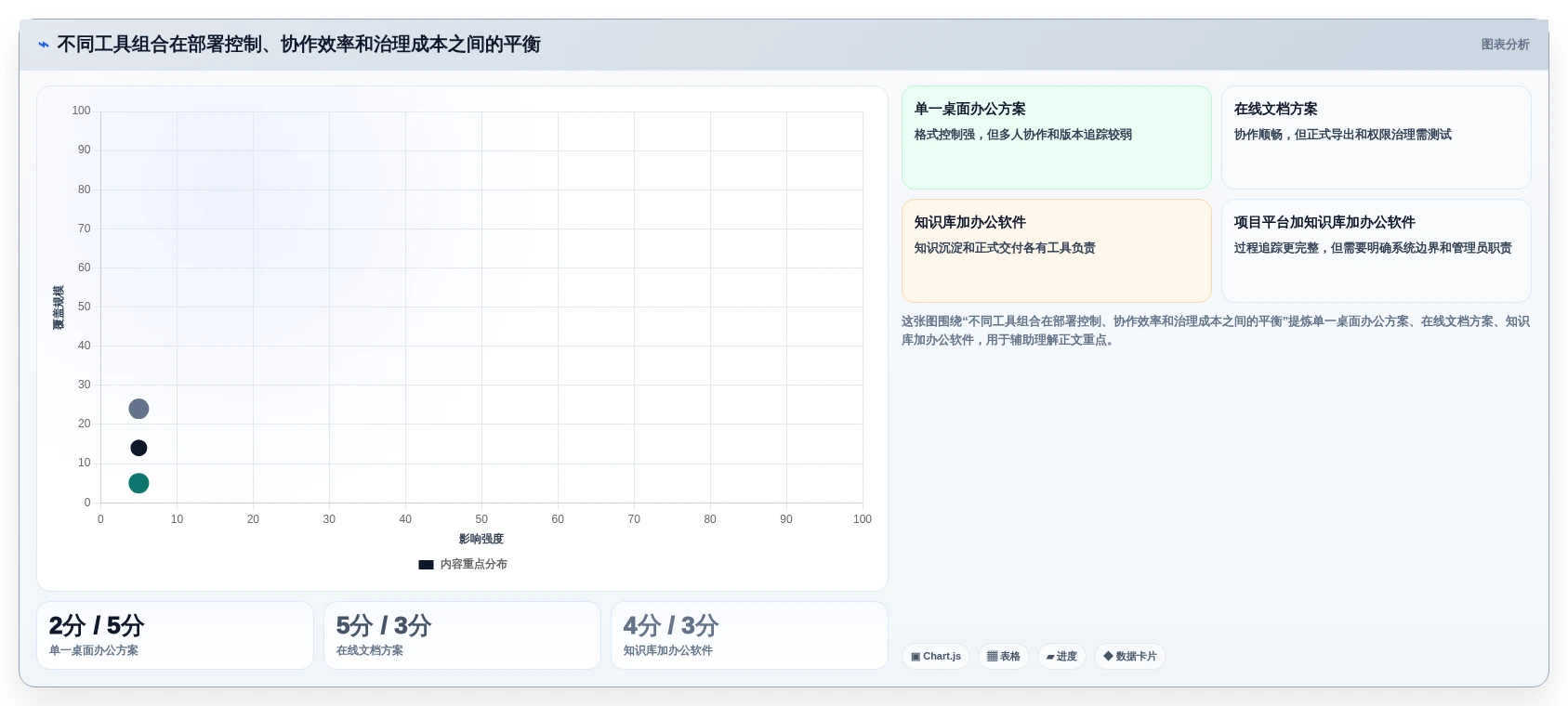Viewport: 1568px width, 706px height.
Task: Click the Chart.js tag icon
Action: (916, 657)
